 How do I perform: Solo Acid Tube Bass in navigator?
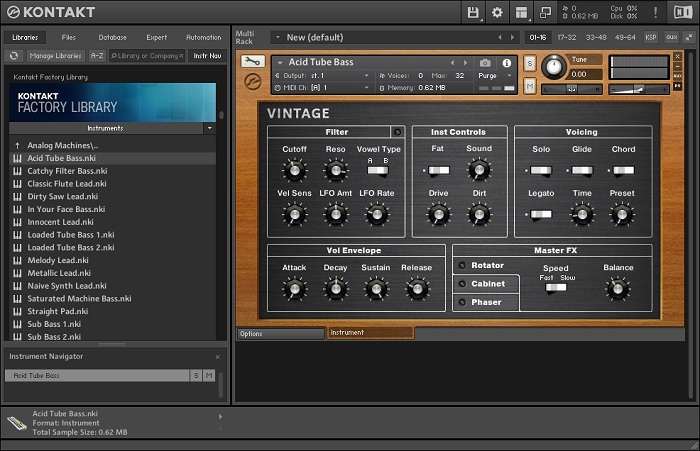click(196, 376)
